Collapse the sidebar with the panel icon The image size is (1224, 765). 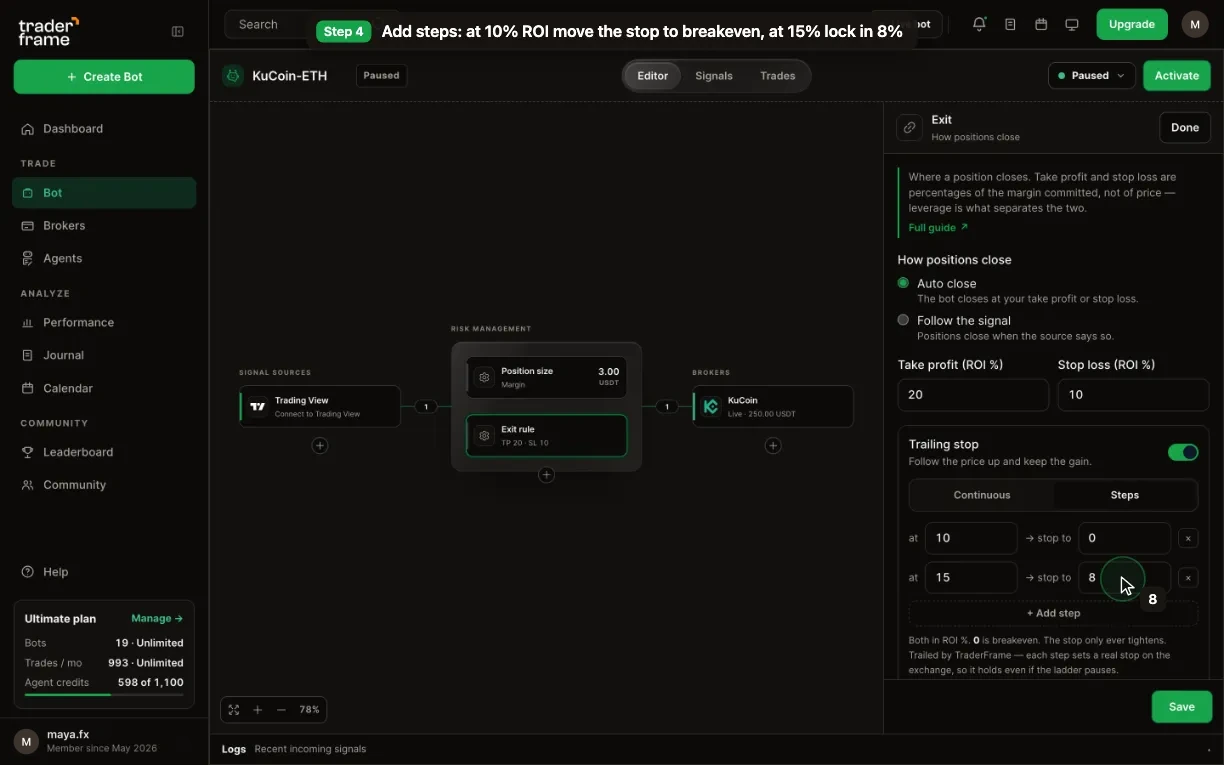click(178, 31)
